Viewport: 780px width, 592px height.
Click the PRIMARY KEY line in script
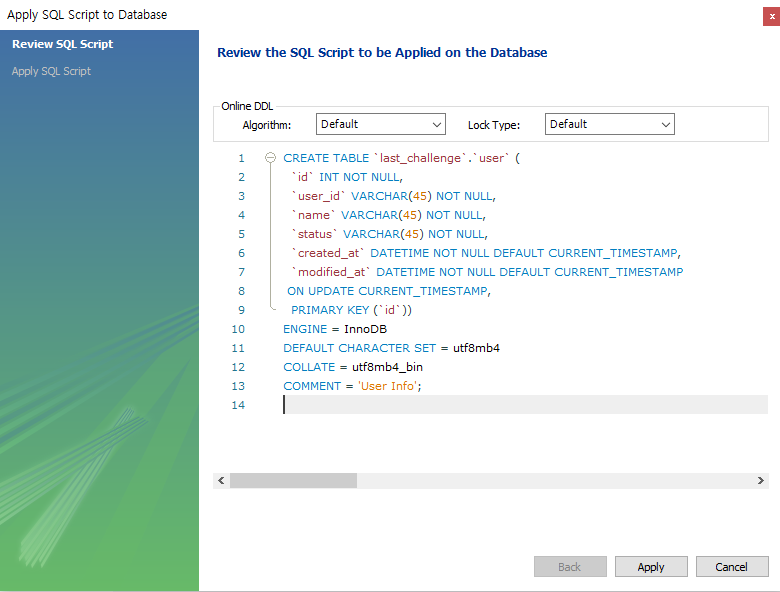351,310
